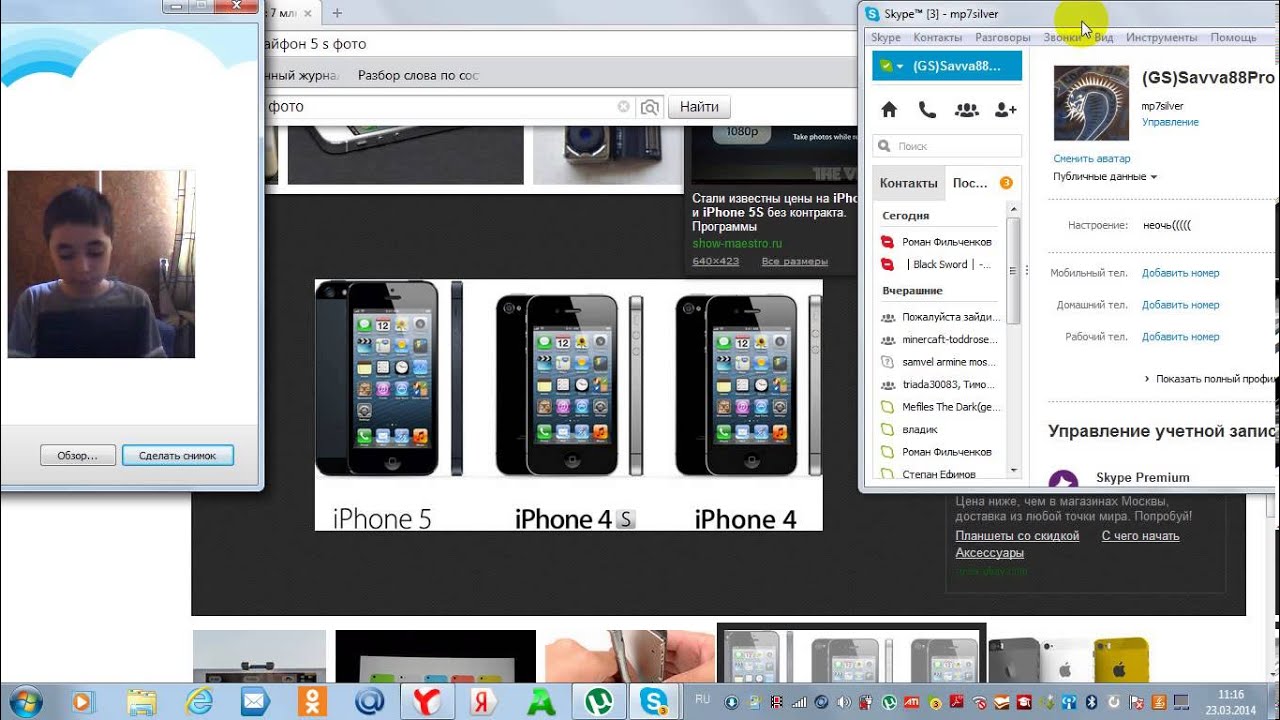Click the add contact icon in Skype

click(1005, 110)
